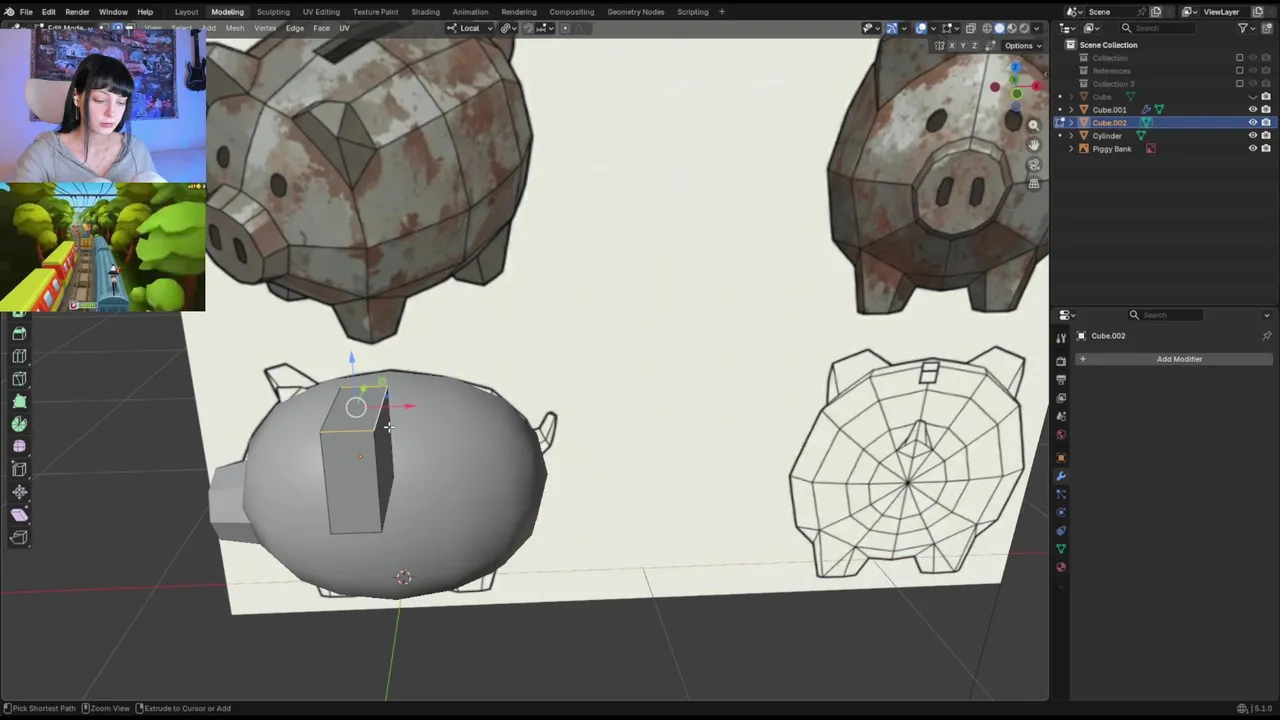Screen dimensions: 1280x720
Task: Select the Bevel tool in toolbar
Action: point(19,334)
